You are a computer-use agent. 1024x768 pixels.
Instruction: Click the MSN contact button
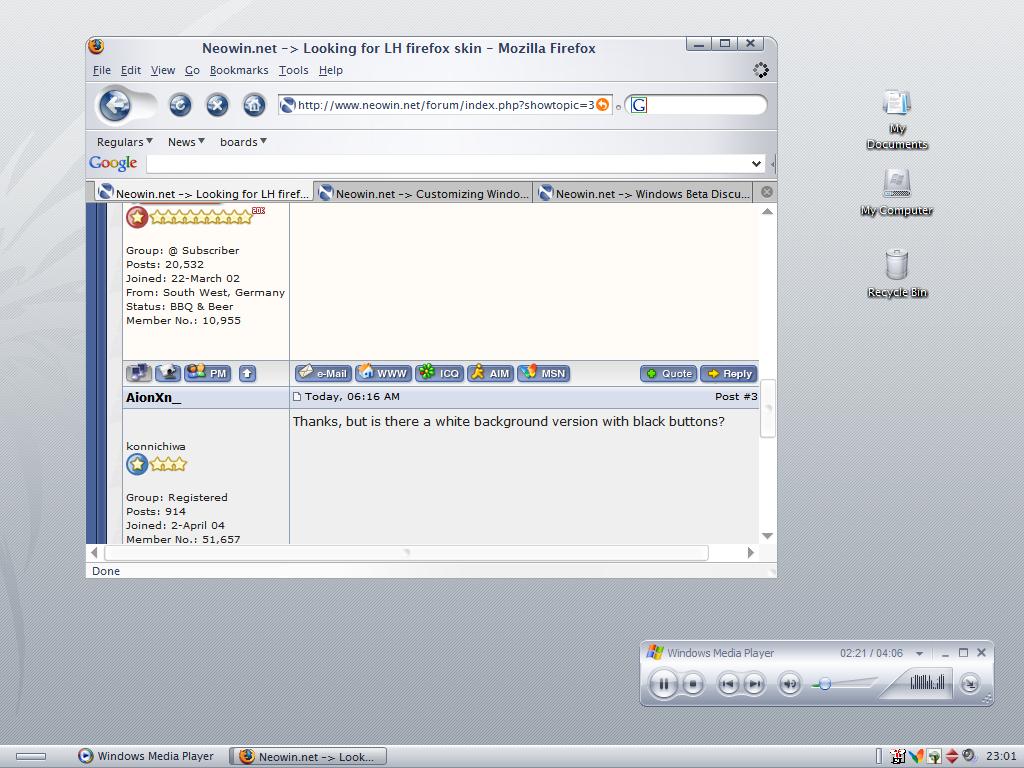click(544, 373)
